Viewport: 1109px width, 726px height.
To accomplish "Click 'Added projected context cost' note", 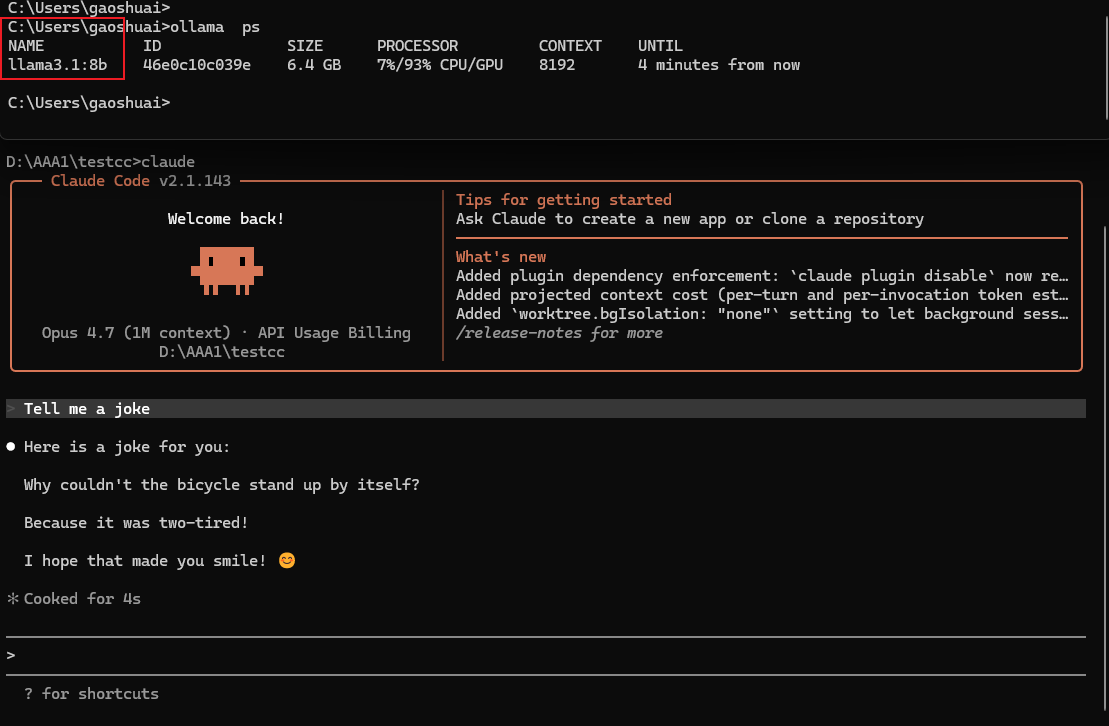I will point(762,295).
